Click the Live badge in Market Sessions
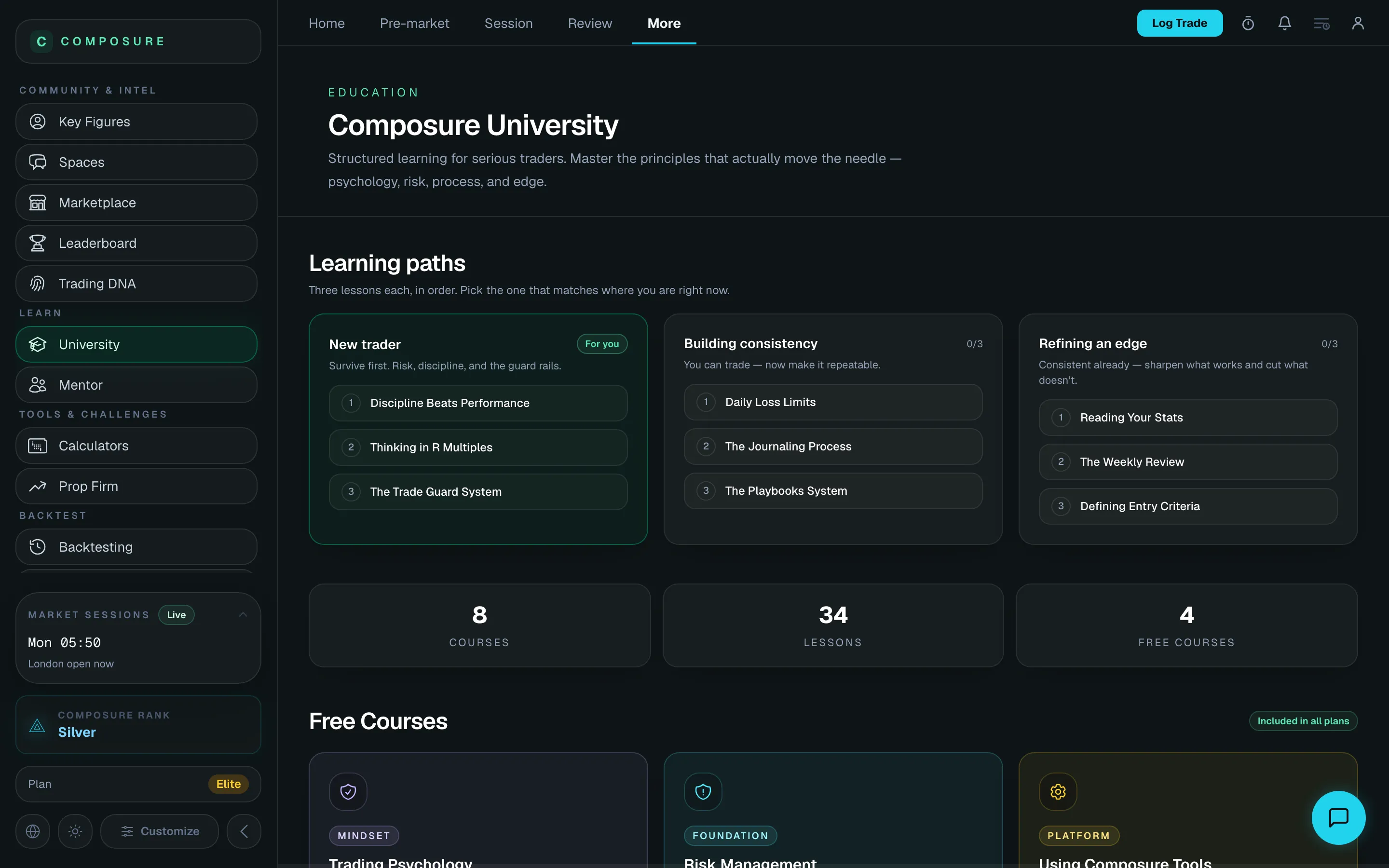This screenshot has width=1389, height=868. (x=176, y=615)
